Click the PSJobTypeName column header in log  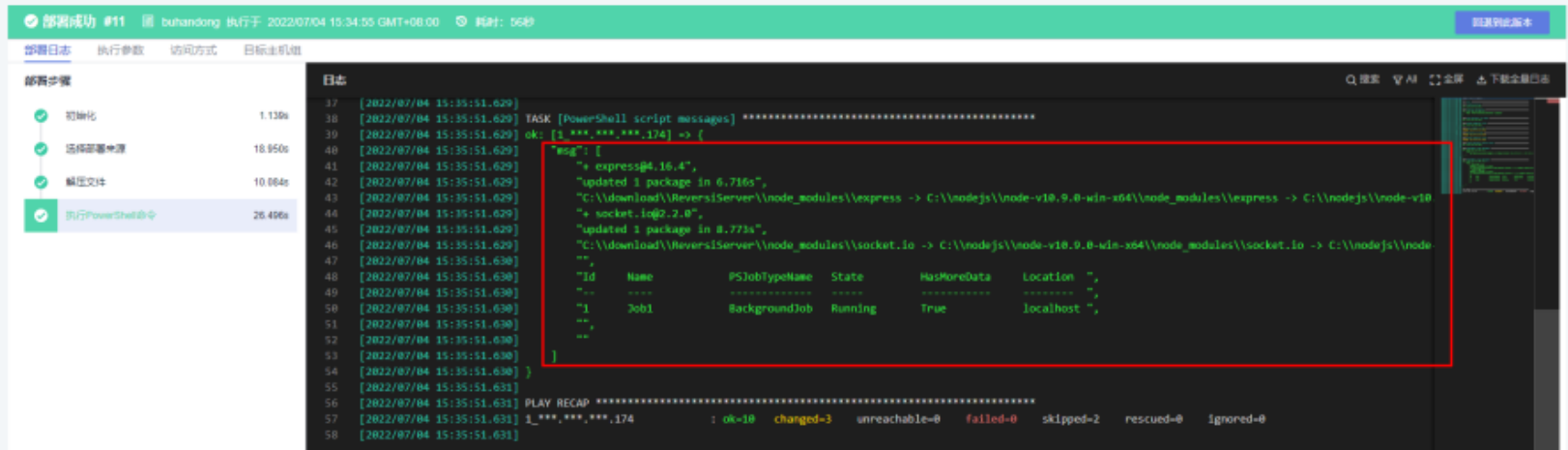click(770, 277)
